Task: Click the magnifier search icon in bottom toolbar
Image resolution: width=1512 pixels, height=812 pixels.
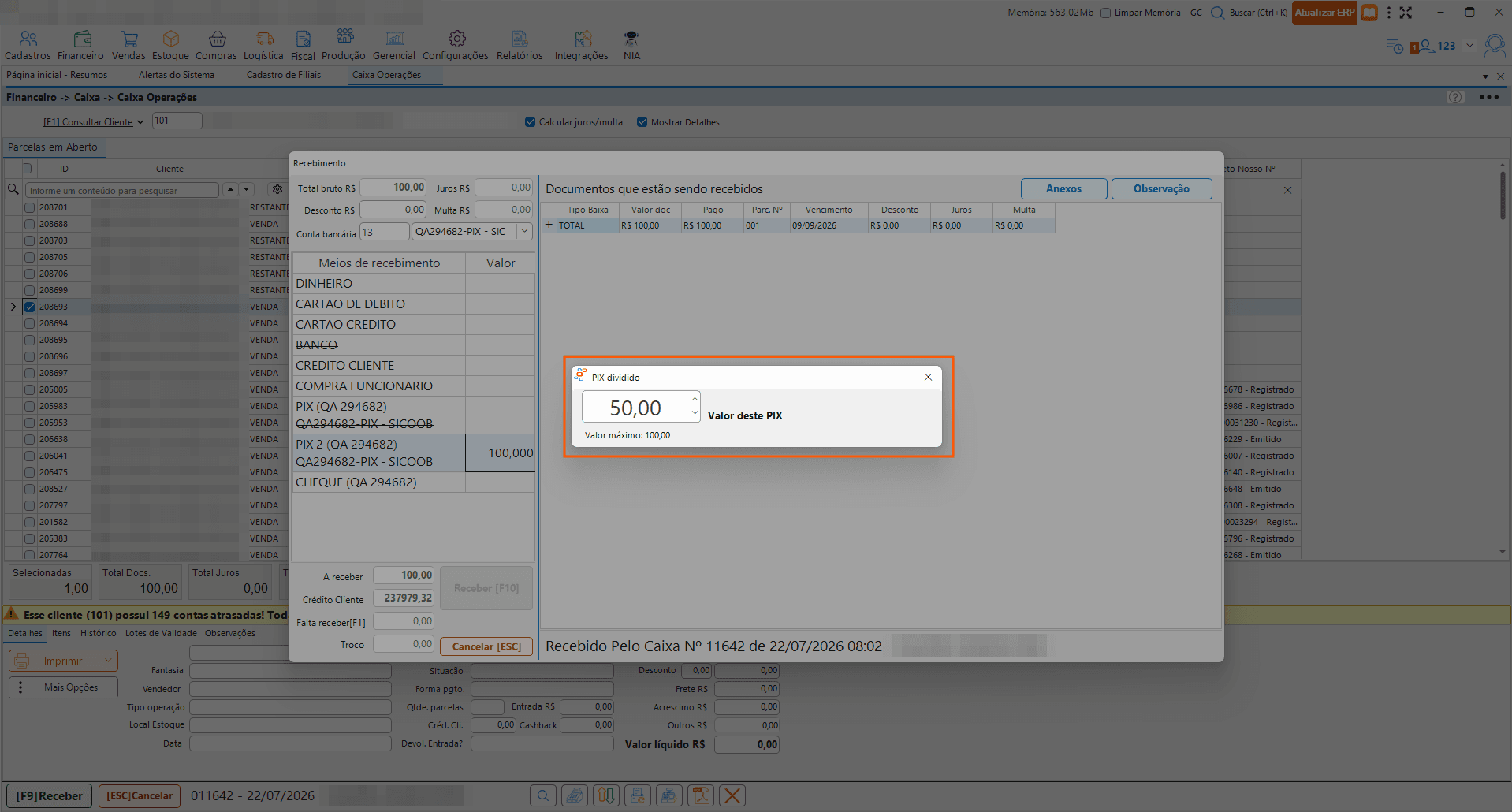Action: pos(543,795)
